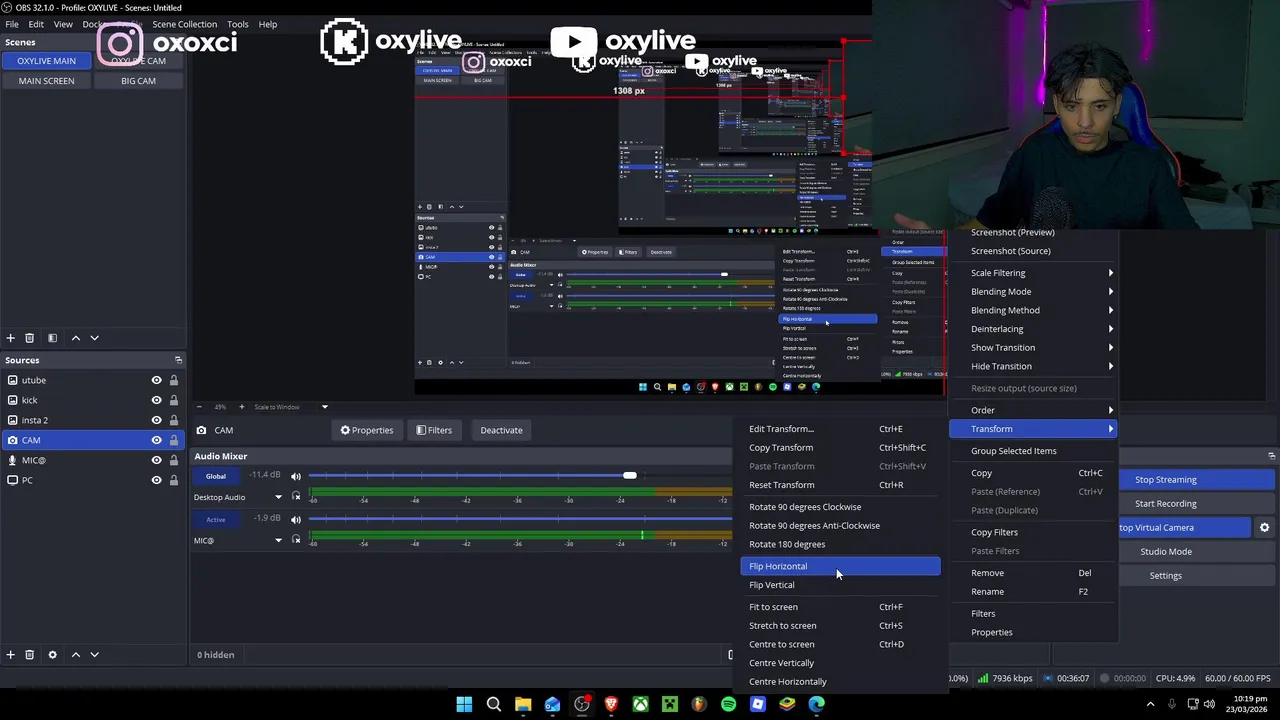The image size is (1280, 720).
Task: Select Rotate 90 degrees Clockwise
Action: coord(841,507)
